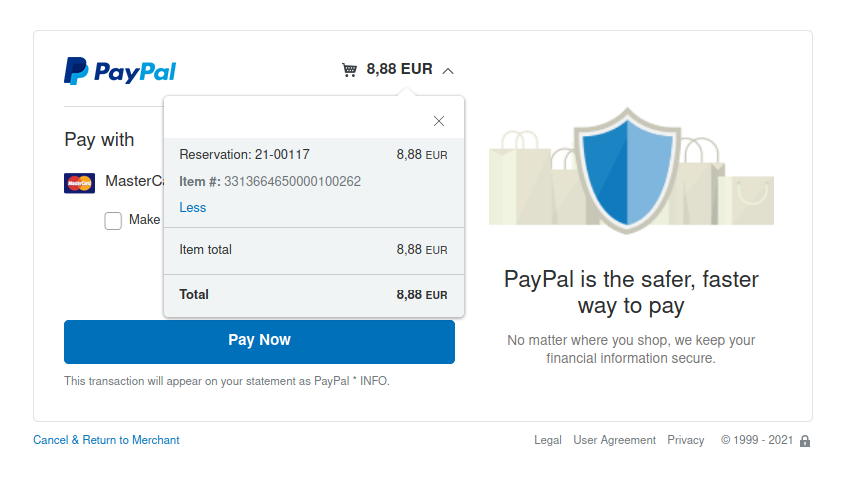Close the order details popup
This screenshot has height=480, width=861.
click(438, 121)
